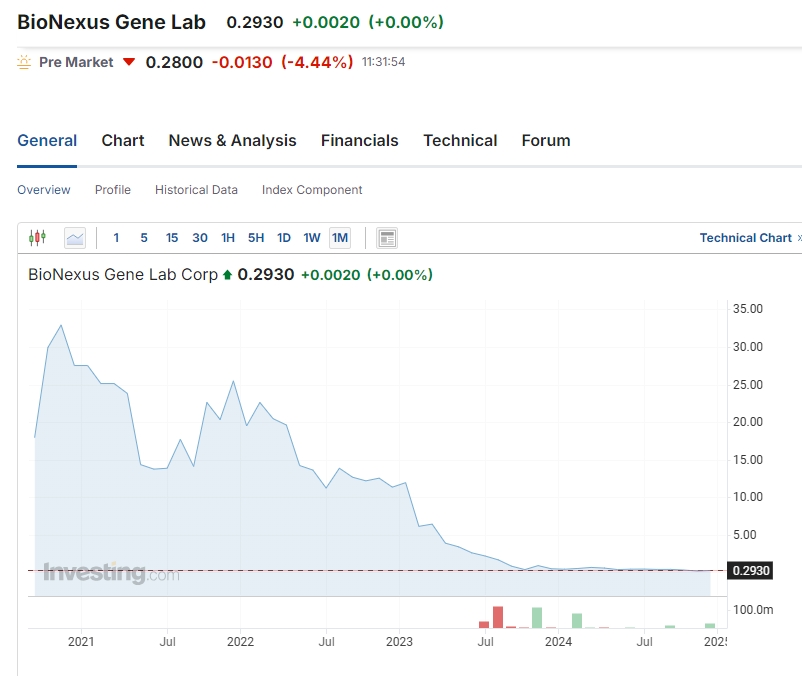This screenshot has width=802, height=676.
Task: Open the Index Component link
Action: 312,190
